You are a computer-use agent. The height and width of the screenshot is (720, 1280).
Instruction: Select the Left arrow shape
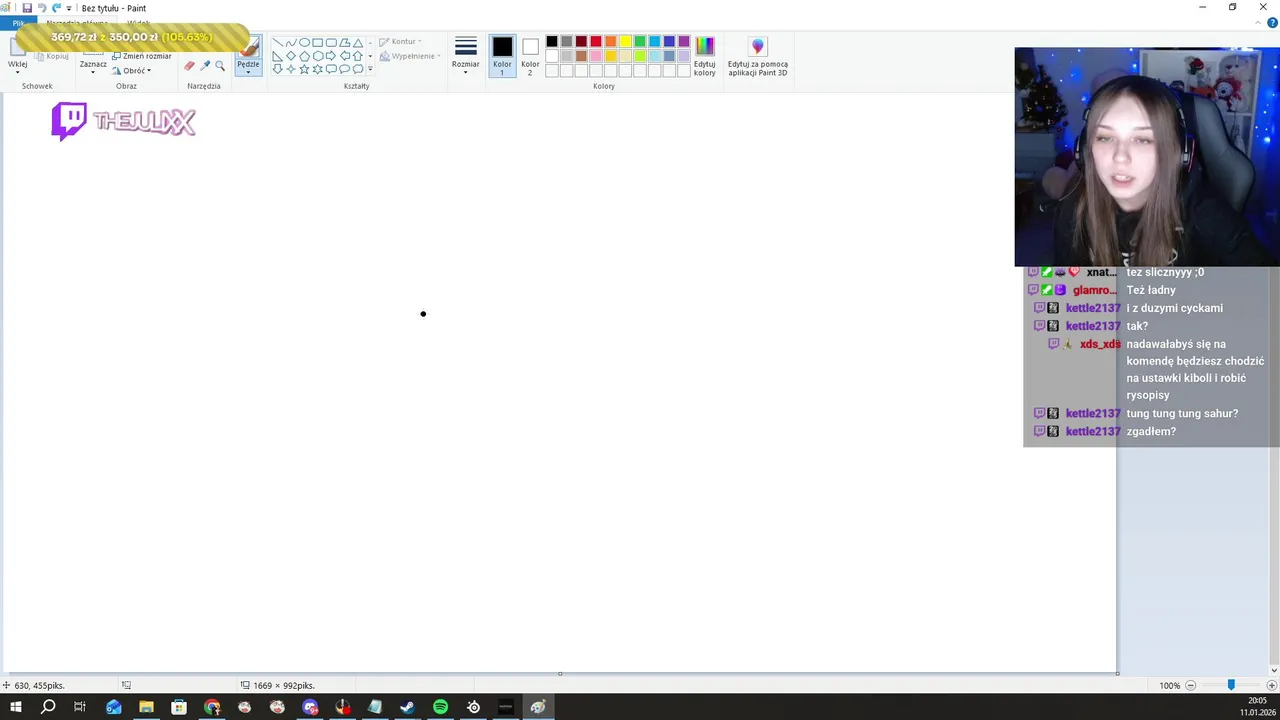point(345,56)
